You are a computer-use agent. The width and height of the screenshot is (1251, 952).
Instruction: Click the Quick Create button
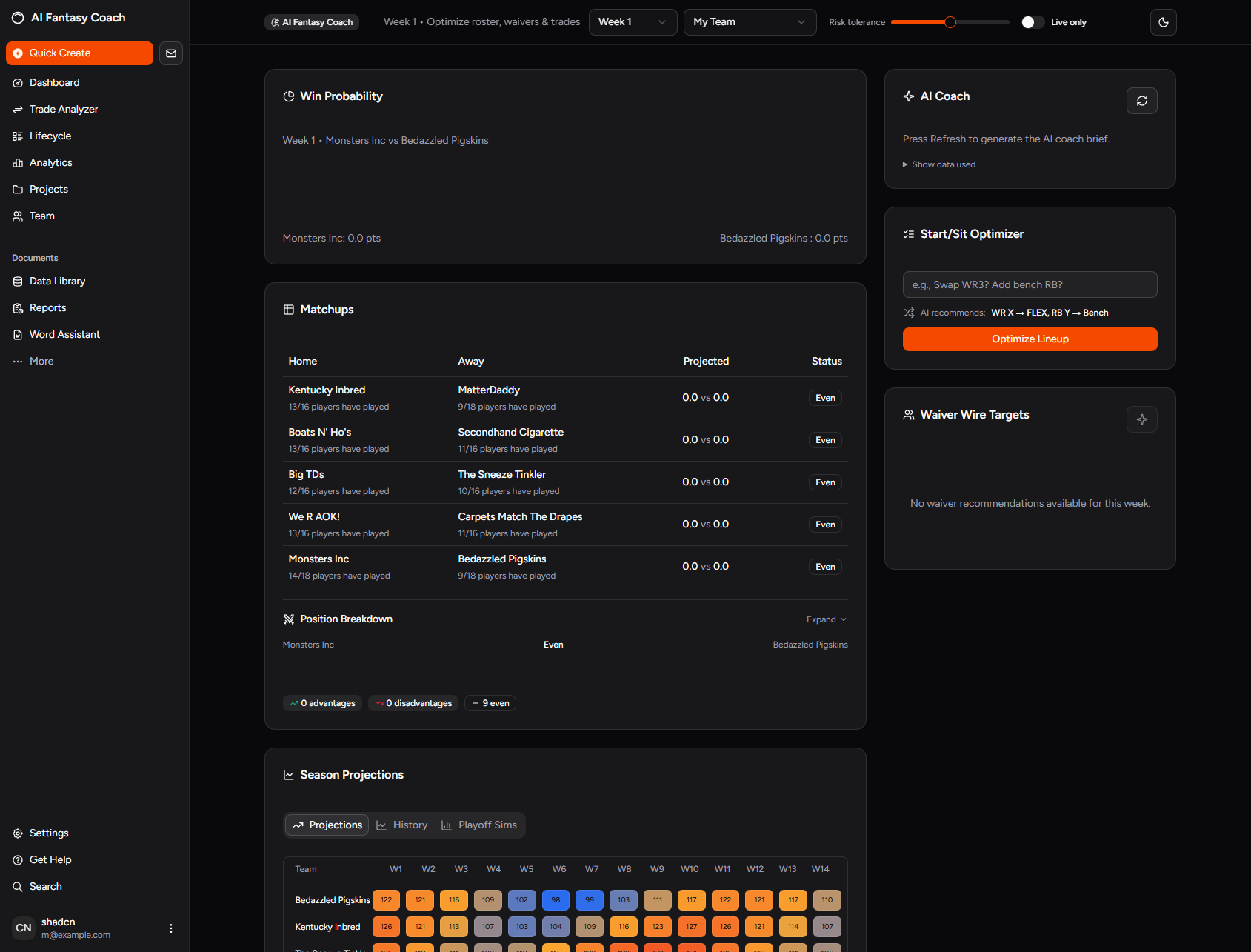coord(79,53)
